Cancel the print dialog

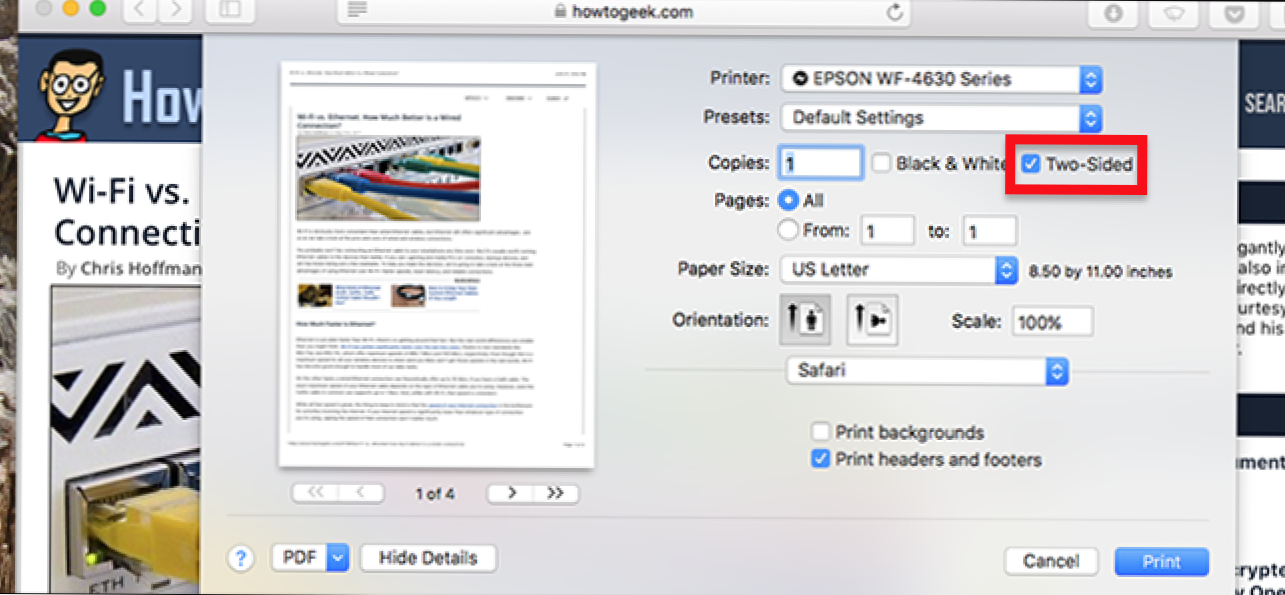(x=1051, y=561)
